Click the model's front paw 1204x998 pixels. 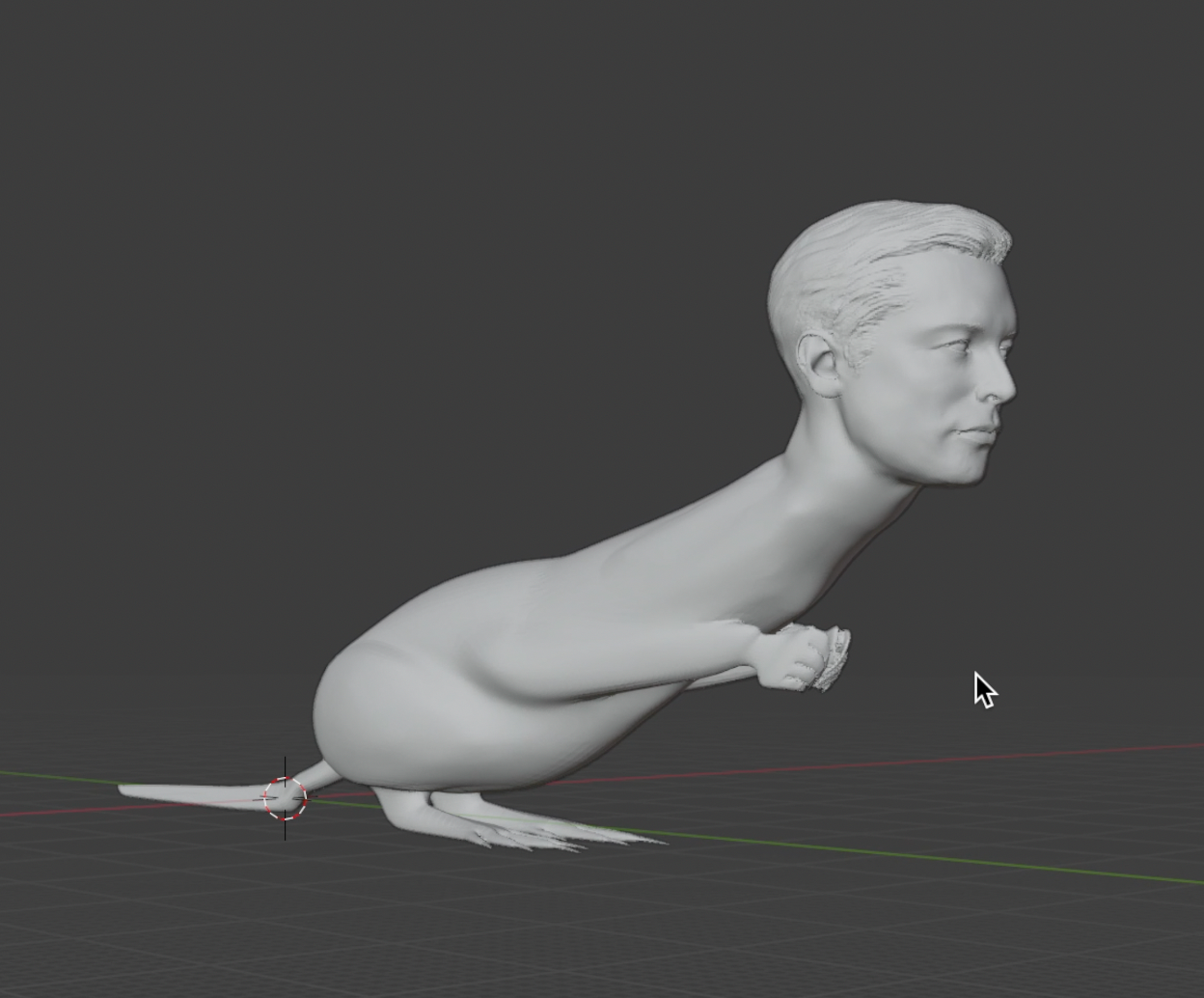pos(804,658)
